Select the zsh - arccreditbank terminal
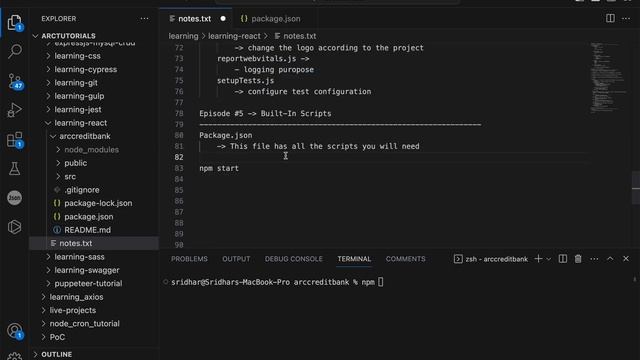The width and height of the screenshot is (640, 360). tap(491, 259)
